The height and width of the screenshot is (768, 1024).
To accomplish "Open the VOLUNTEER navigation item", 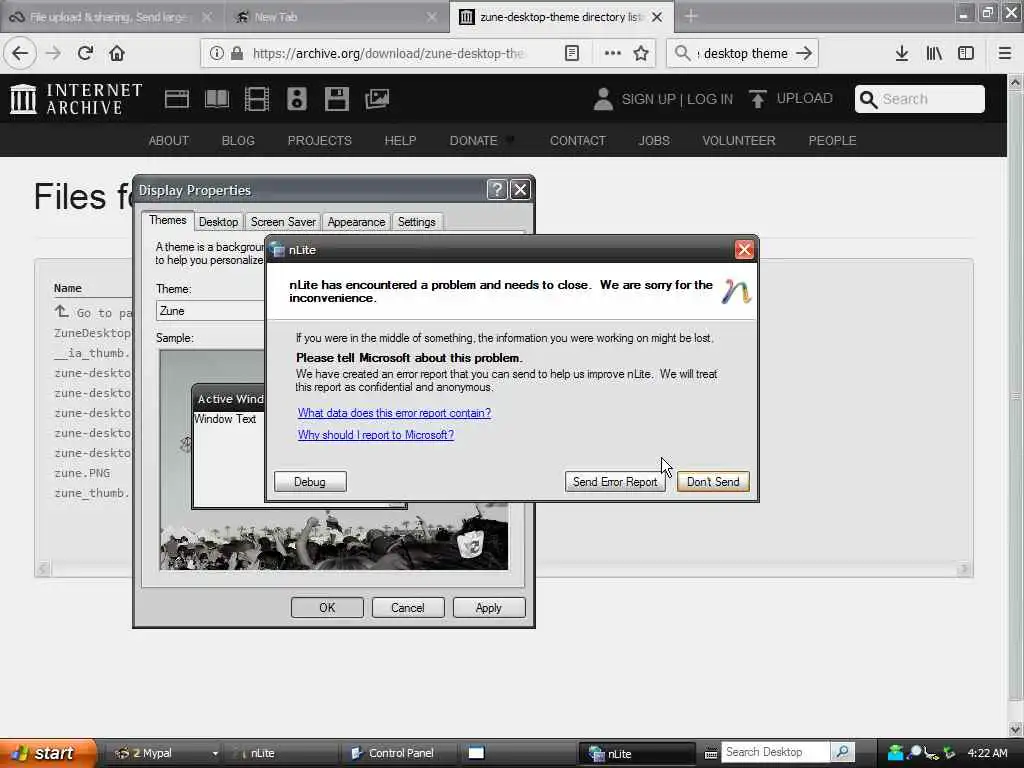I will coord(739,140).
